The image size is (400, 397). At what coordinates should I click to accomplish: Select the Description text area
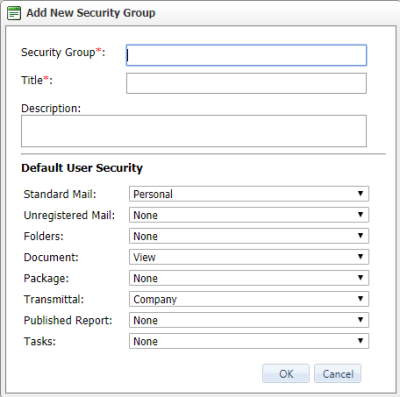coord(194,131)
